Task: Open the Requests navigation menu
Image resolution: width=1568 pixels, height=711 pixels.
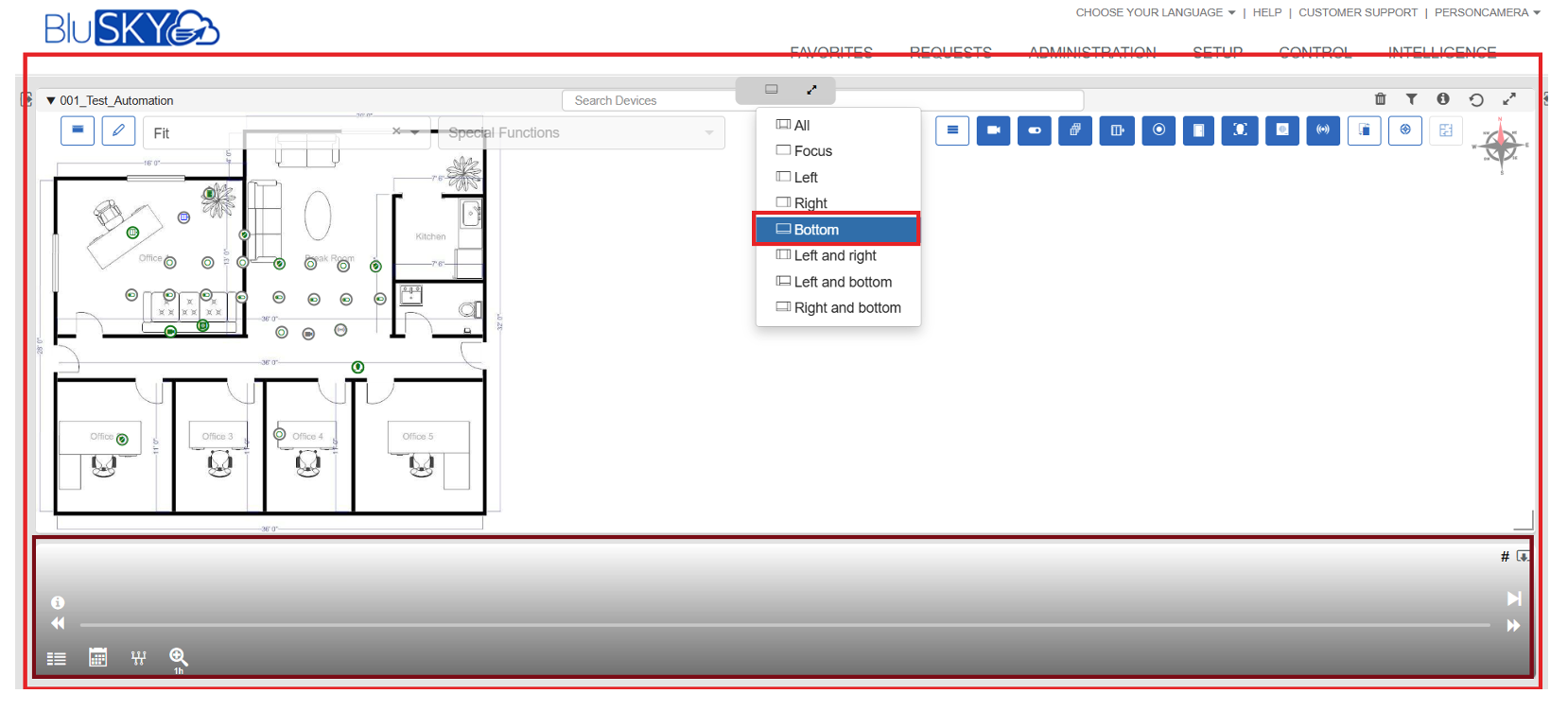Action: pos(950,52)
